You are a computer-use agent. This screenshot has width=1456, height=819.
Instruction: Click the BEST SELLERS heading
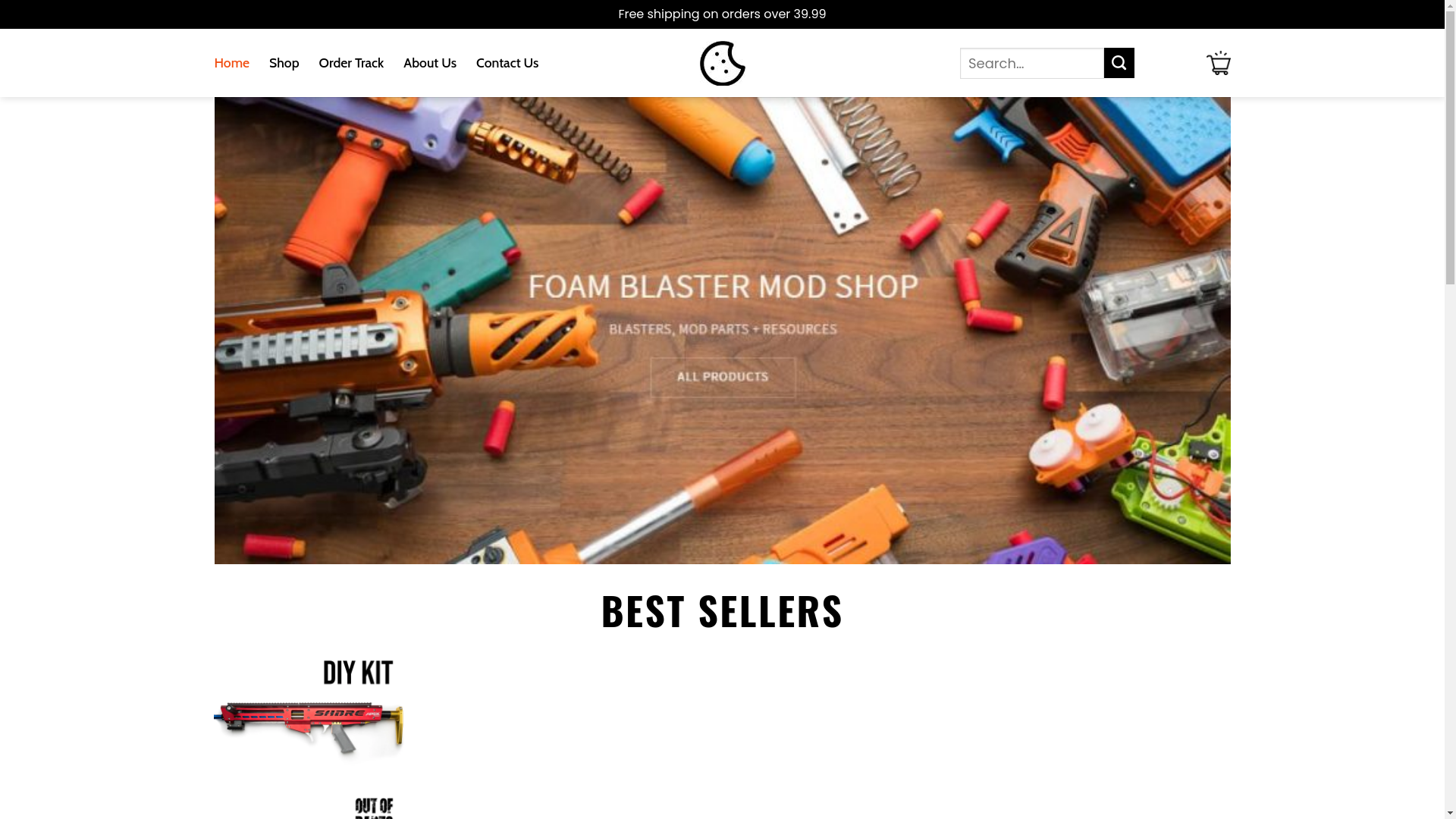pyautogui.click(x=722, y=610)
